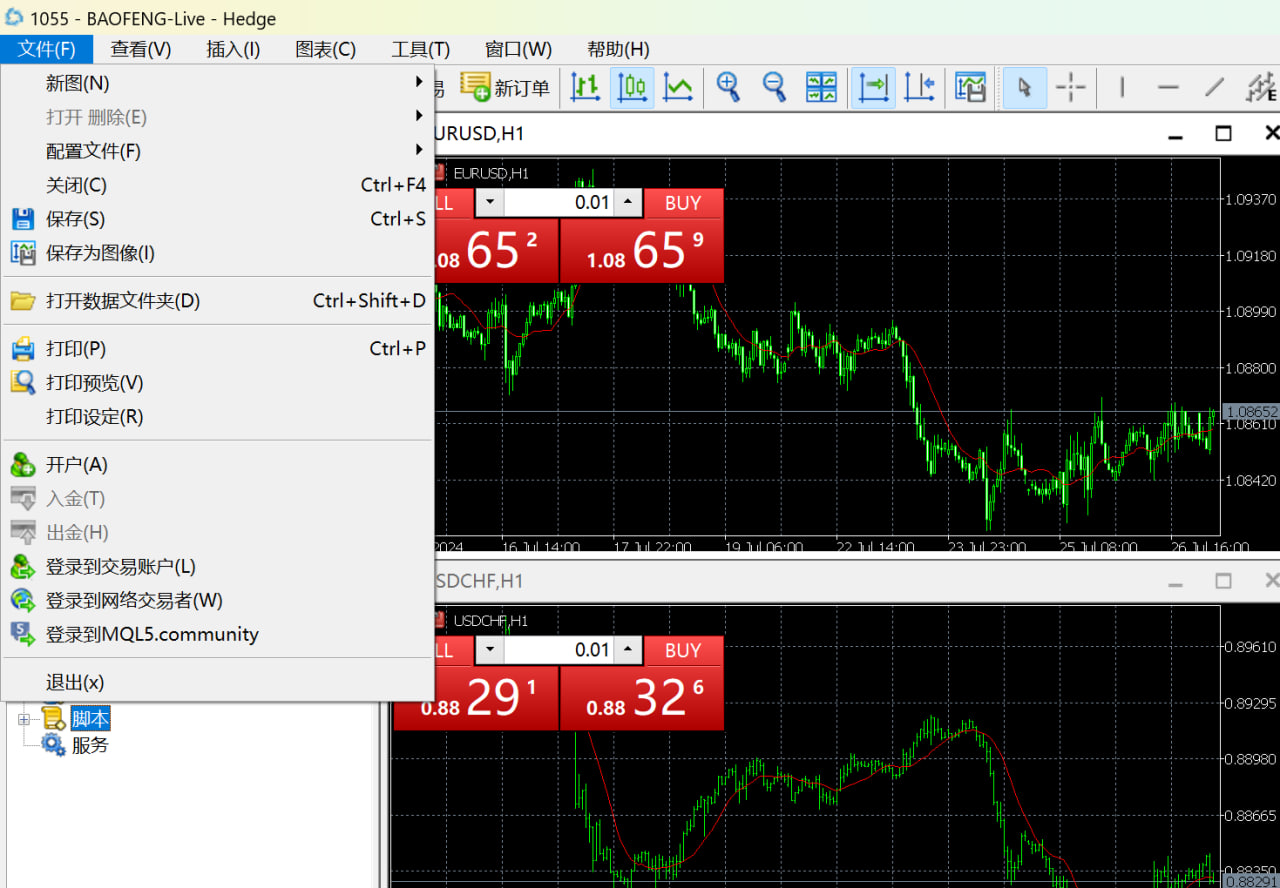
Task: Click the tile windows grid icon
Action: pyautogui.click(x=821, y=88)
